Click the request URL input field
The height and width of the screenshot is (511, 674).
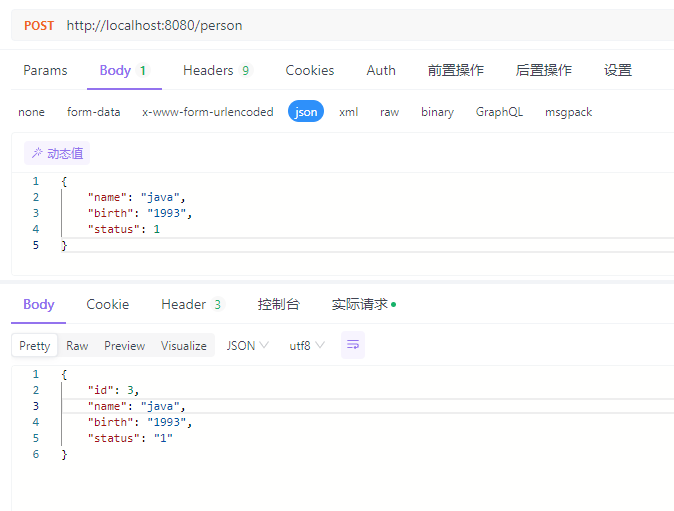tap(365, 25)
